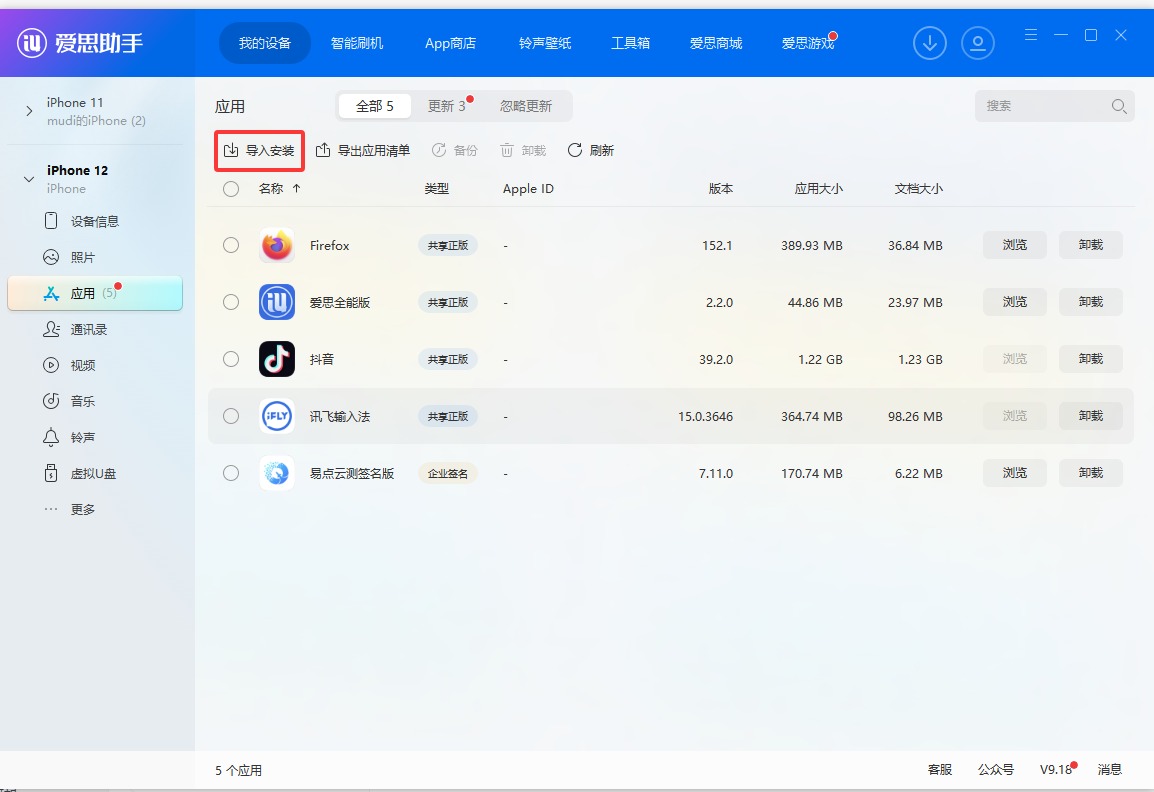Click the 设备信息 phone icon in sidebar
The width and height of the screenshot is (1154, 792).
point(51,221)
